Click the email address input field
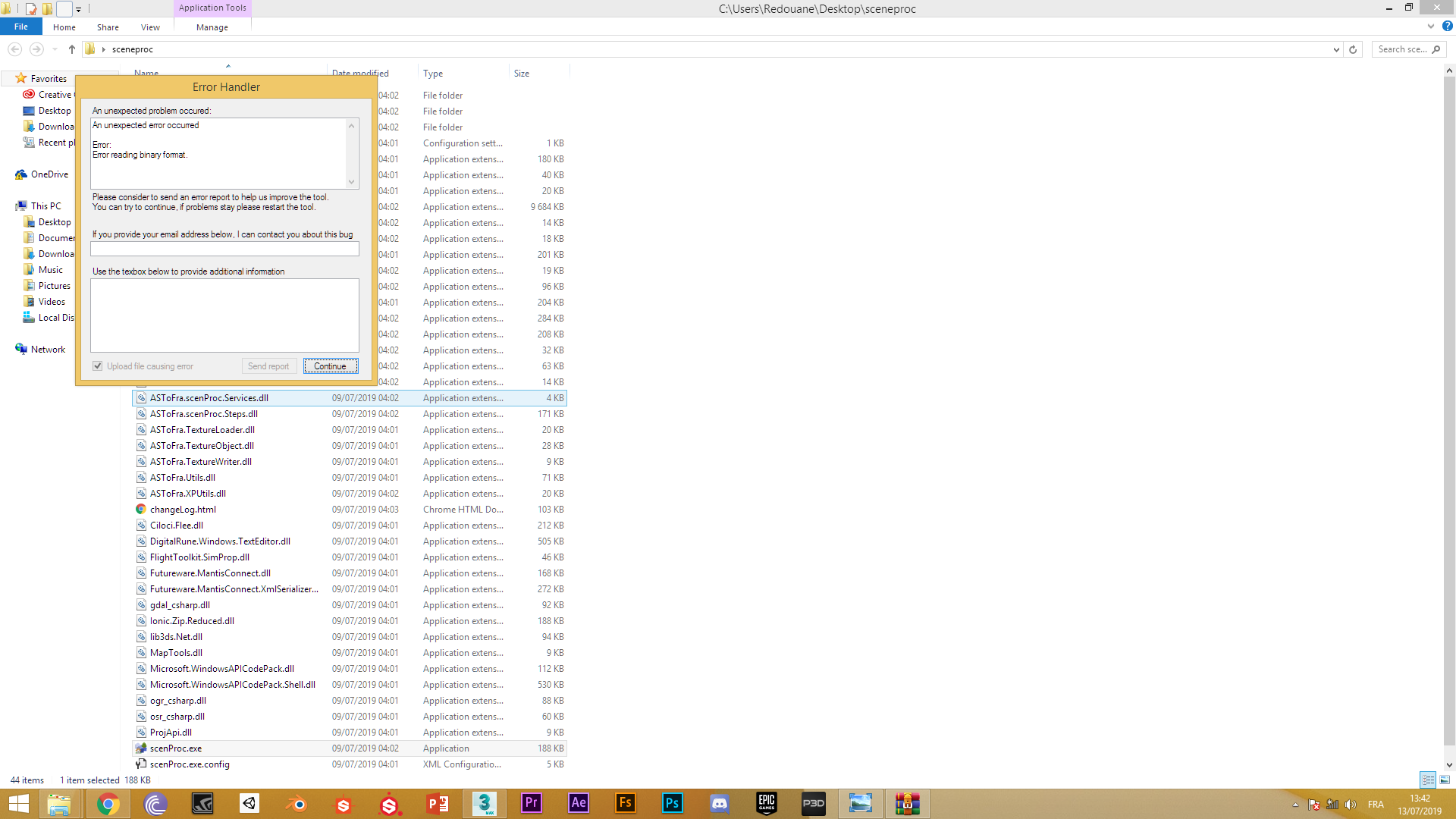 tap(224, 249)
